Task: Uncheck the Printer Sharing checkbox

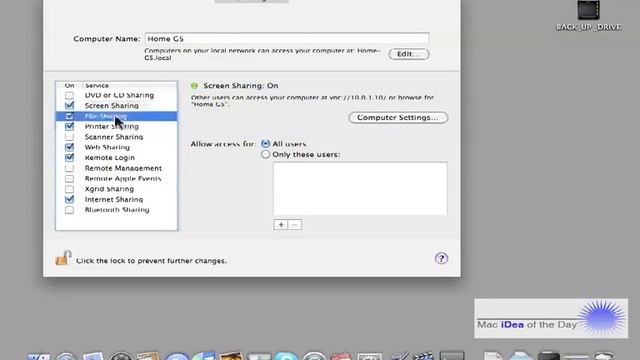Action: (x=69, y=127)
